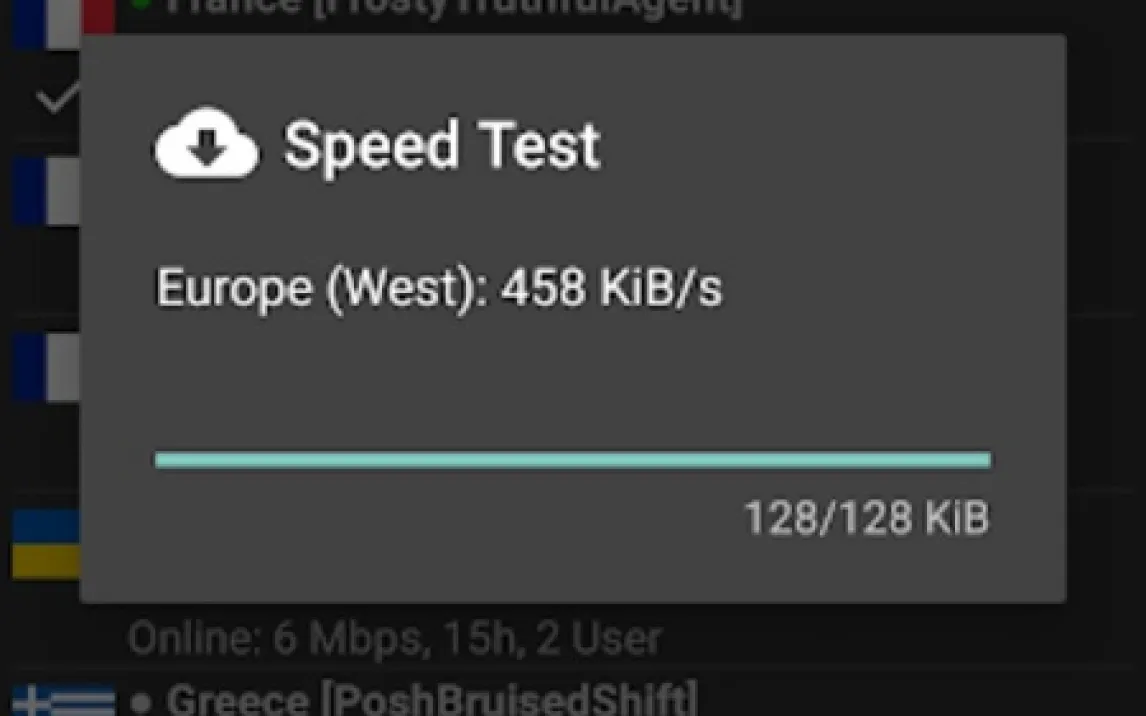This screenshot has width=1146, height=716.
Task: Toggle the checkmark for the selected server
Action: (54, 98)
